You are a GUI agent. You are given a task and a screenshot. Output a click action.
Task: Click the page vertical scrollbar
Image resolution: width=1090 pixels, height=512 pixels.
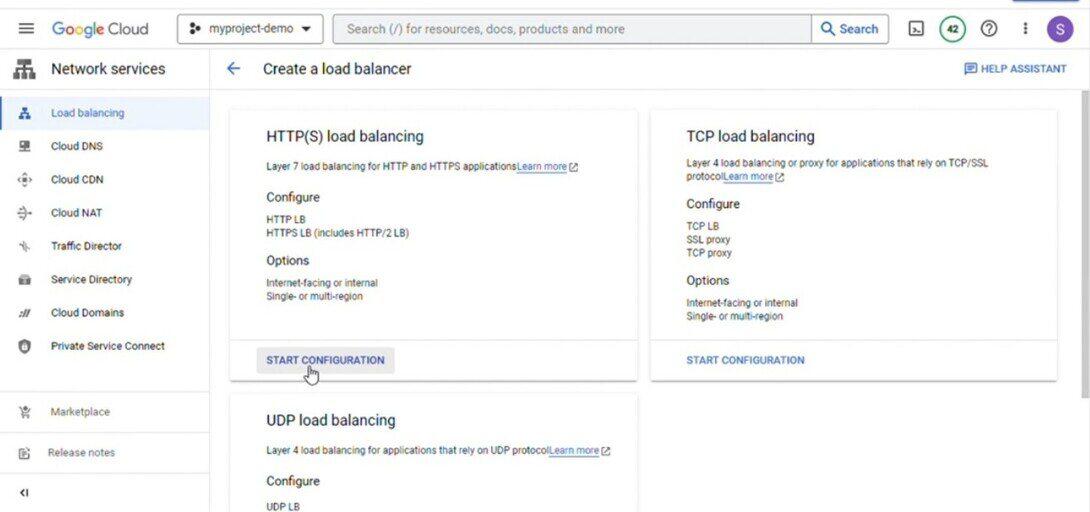click(x=1084, y=240)
